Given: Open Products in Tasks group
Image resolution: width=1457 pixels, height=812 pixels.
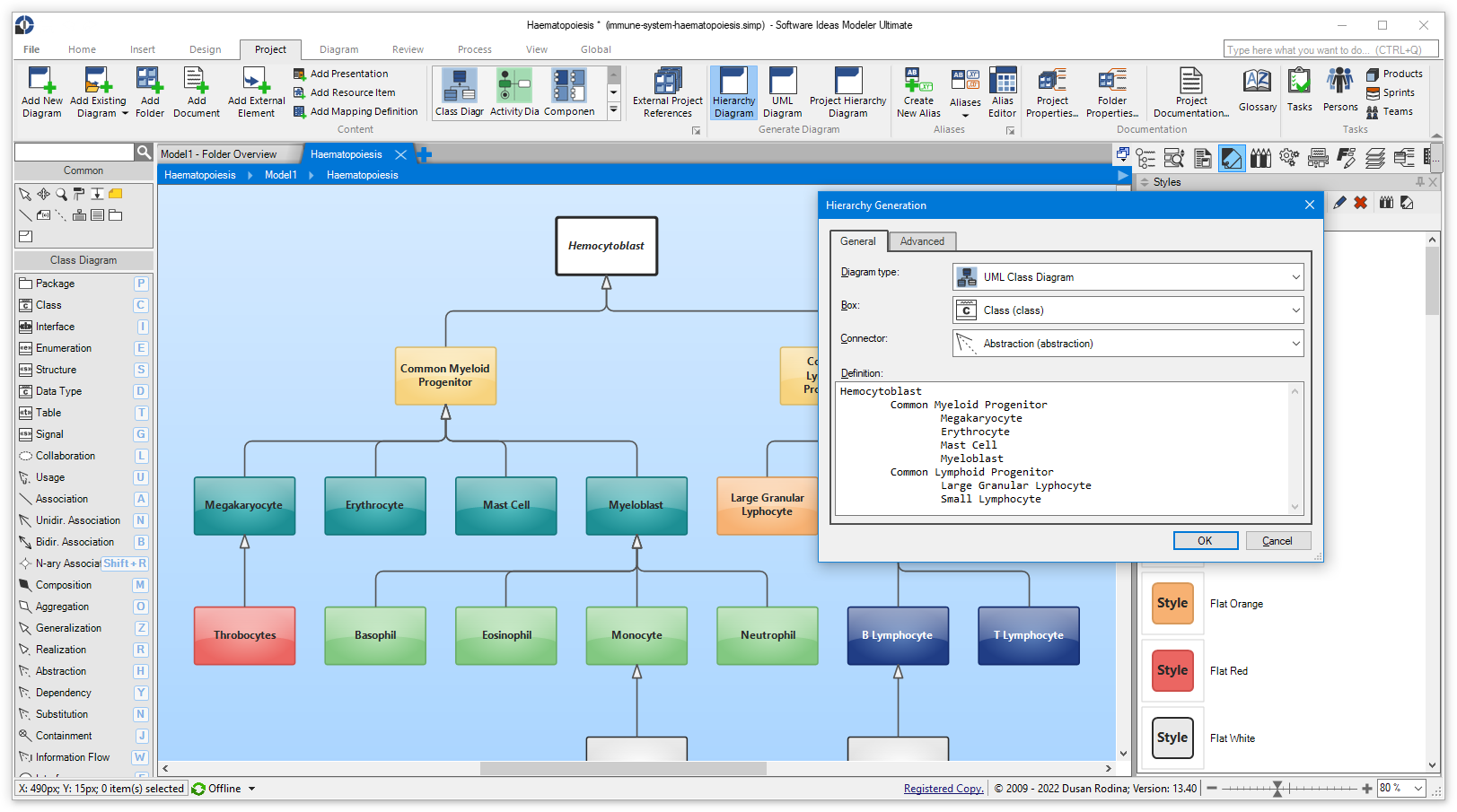Looking at the screenshot, I should pyautogui.click(x=1394, y=74).
